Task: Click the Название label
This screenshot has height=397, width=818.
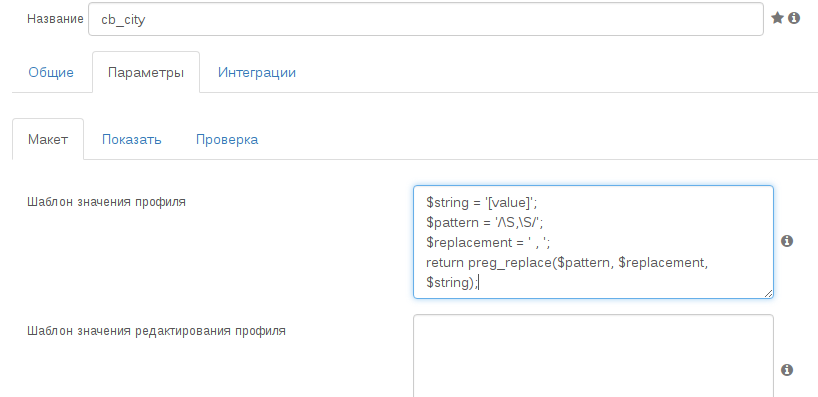Action: coord(55,19)
